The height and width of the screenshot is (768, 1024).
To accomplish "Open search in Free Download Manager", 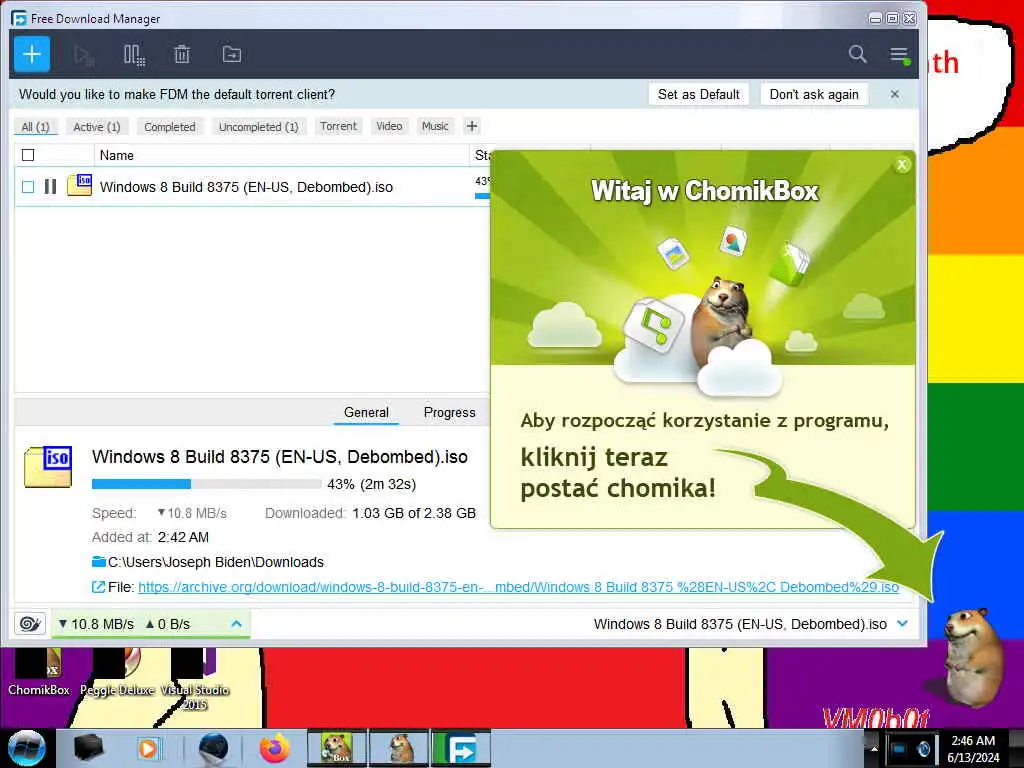I will (857, 54).
